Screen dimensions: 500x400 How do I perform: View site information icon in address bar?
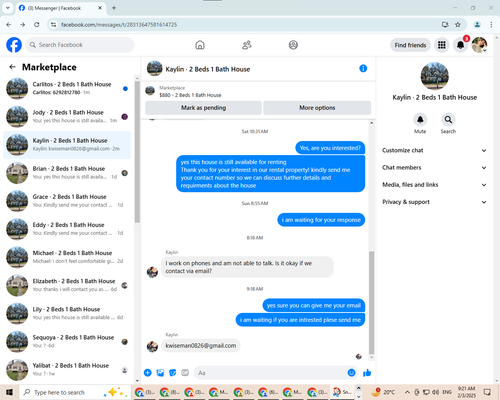pos(53,24)
